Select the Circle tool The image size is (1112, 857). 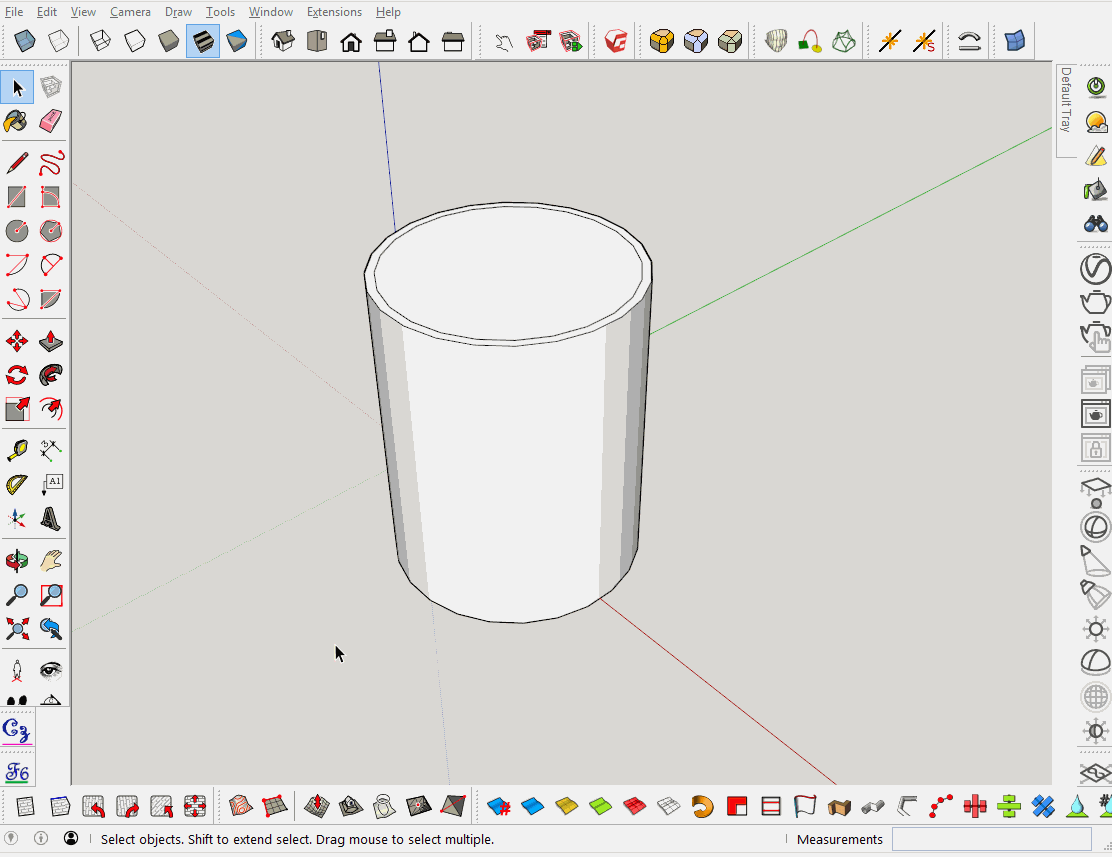tap(16, 231)
